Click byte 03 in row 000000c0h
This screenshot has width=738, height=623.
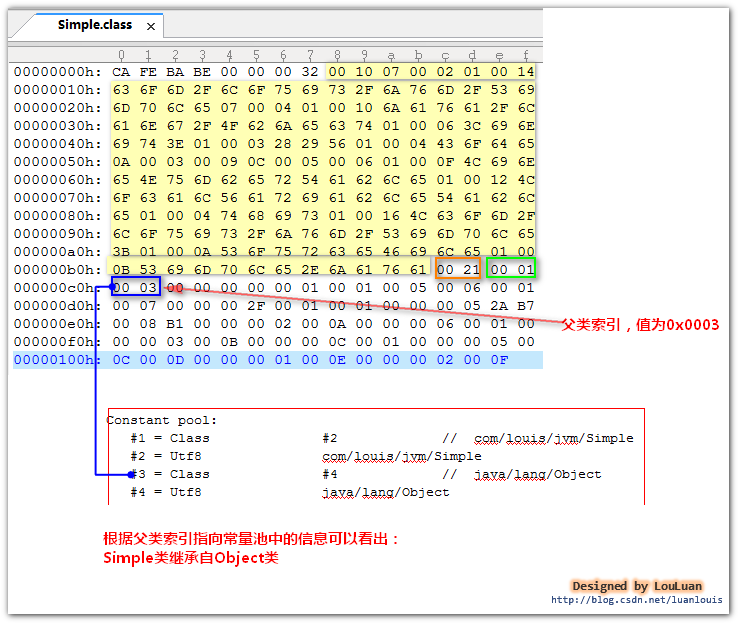(148, 288)
